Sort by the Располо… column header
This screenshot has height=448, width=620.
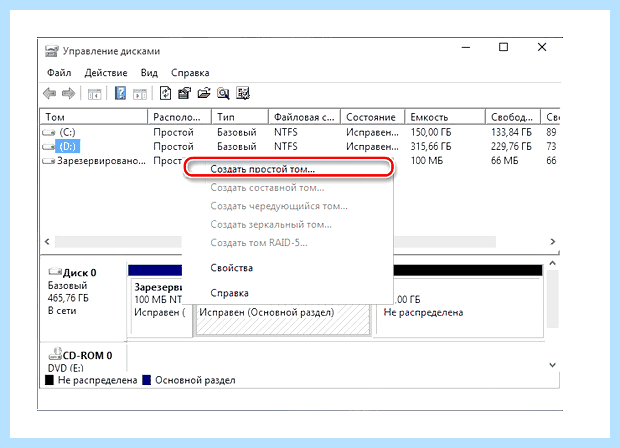click(x=180, y=117)
